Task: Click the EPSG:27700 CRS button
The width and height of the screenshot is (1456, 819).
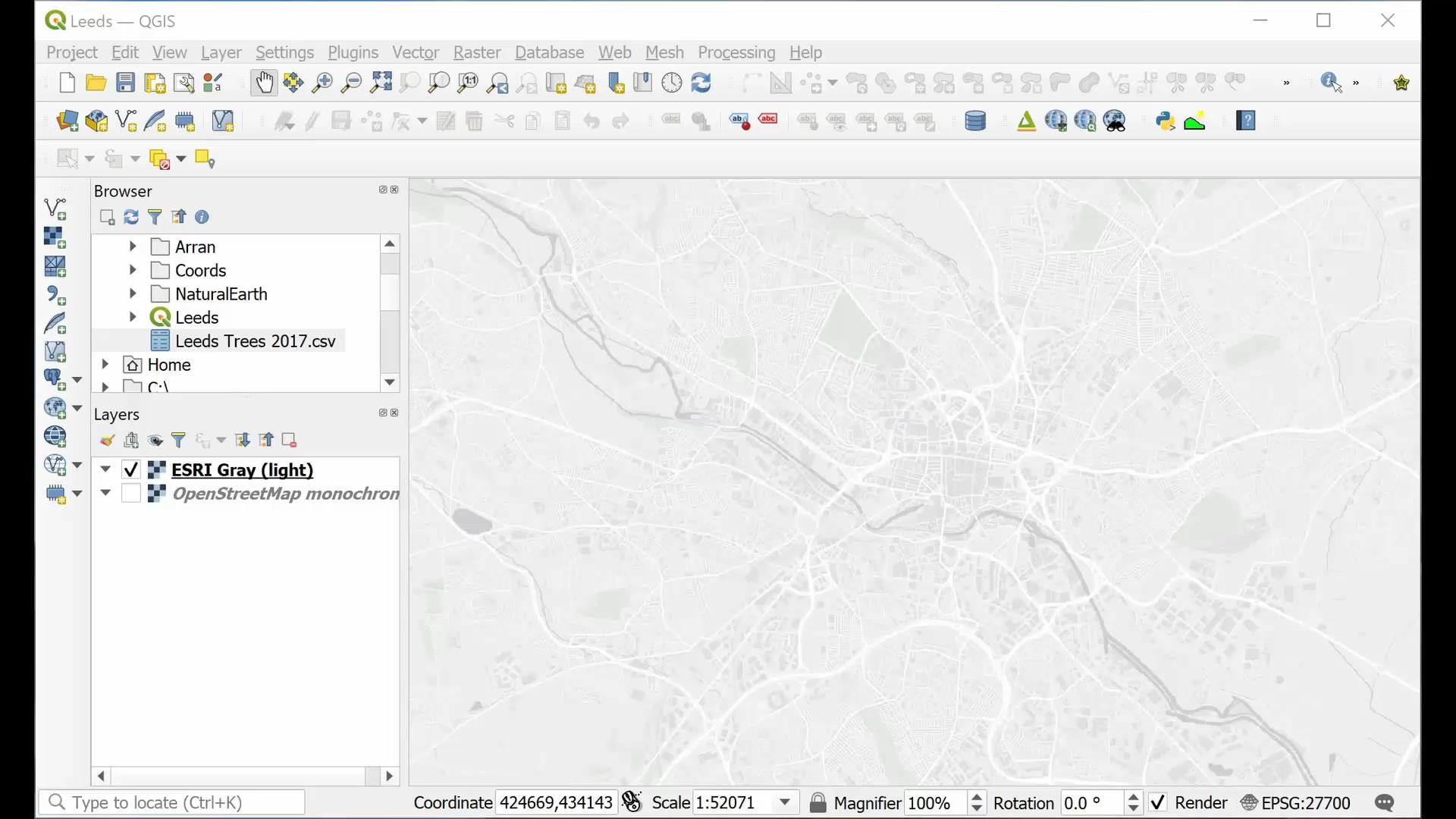Action: click(1296, 803)
